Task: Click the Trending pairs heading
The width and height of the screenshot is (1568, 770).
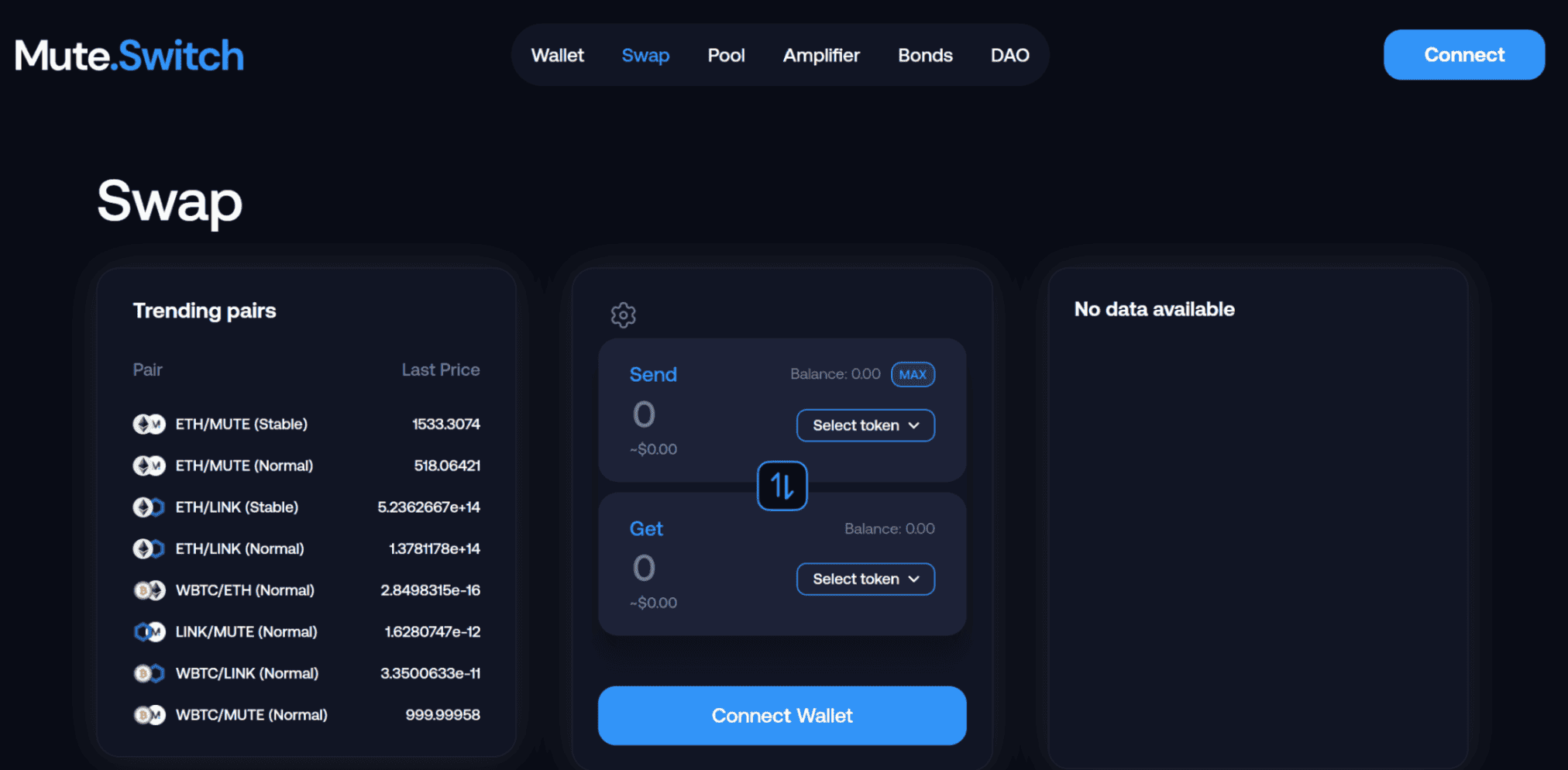Action: (x=205, y=311)
